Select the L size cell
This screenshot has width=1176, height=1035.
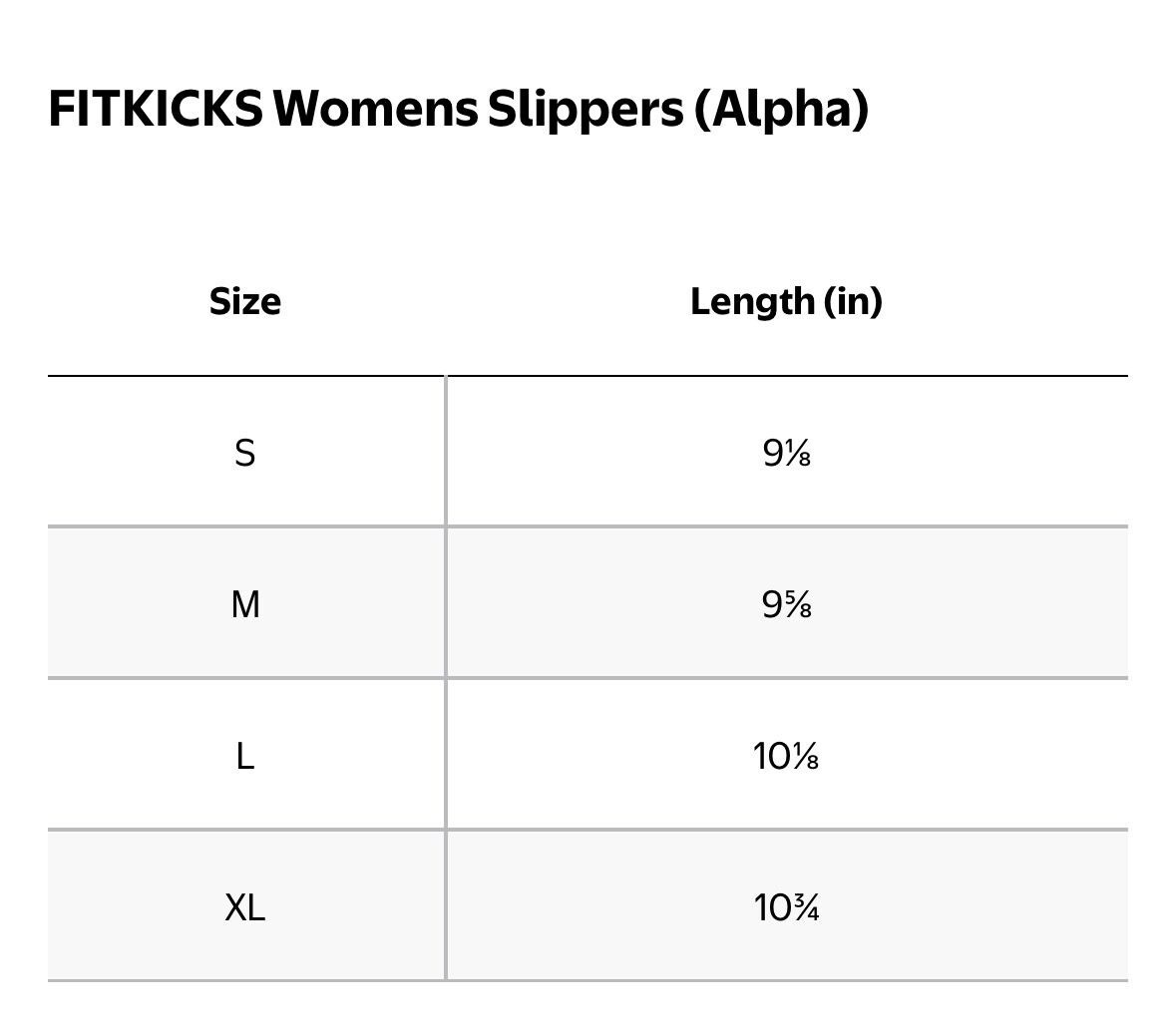click(x=245, y=757)
